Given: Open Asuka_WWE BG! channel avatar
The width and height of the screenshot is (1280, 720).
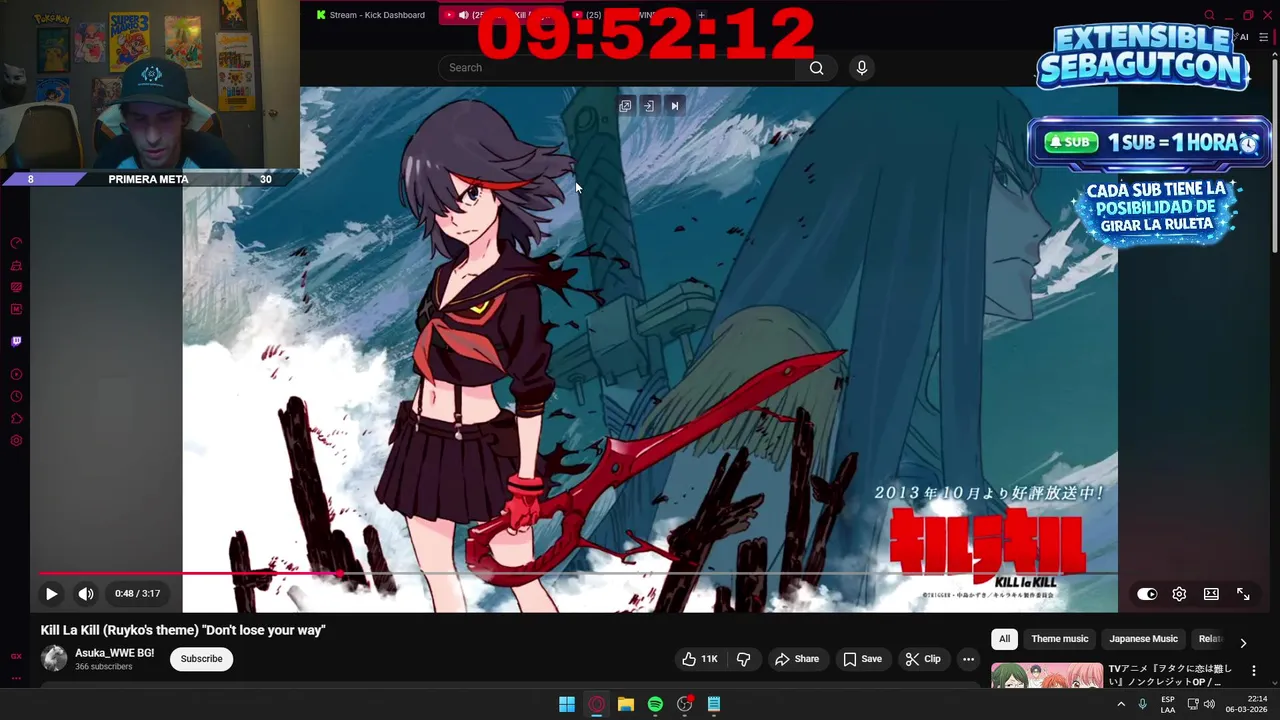Looking at the screenshot, I should [54, 659].
